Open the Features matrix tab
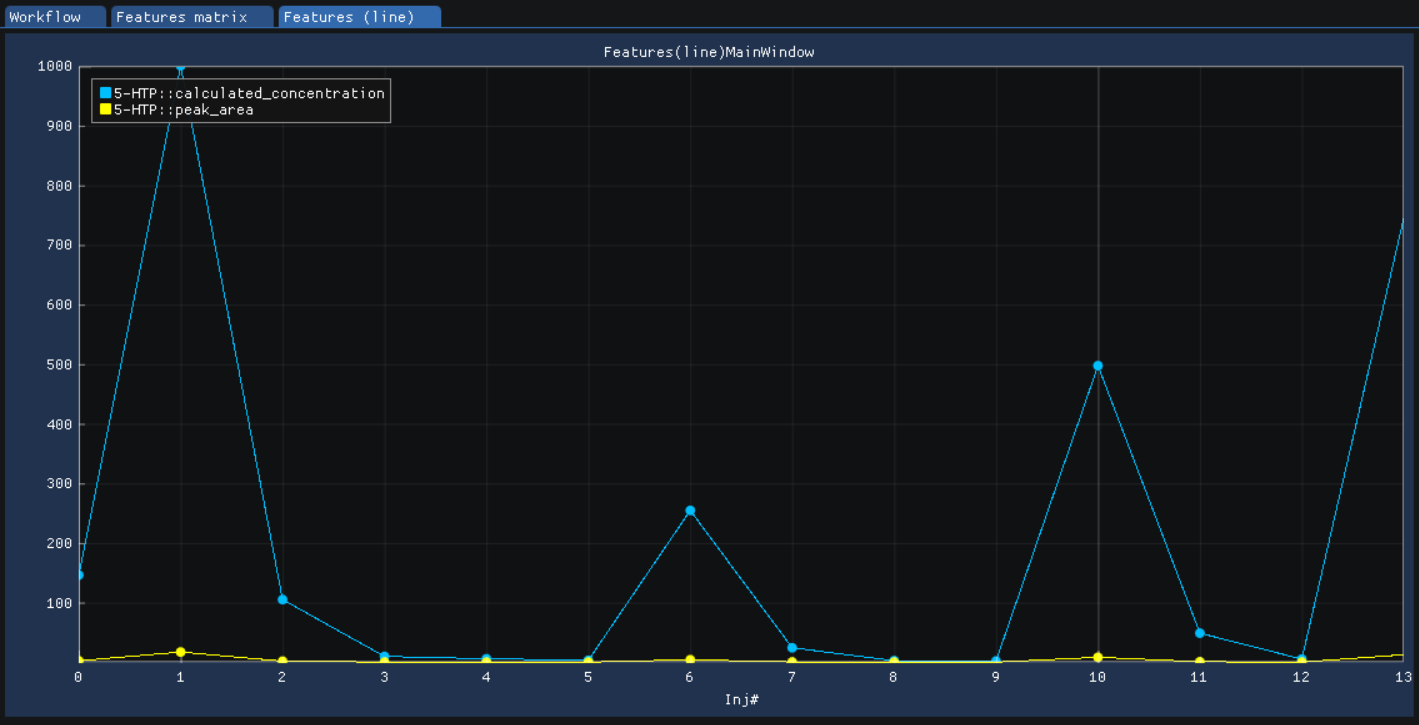This screenshot has width=1419, height=725. click(191, 17)
